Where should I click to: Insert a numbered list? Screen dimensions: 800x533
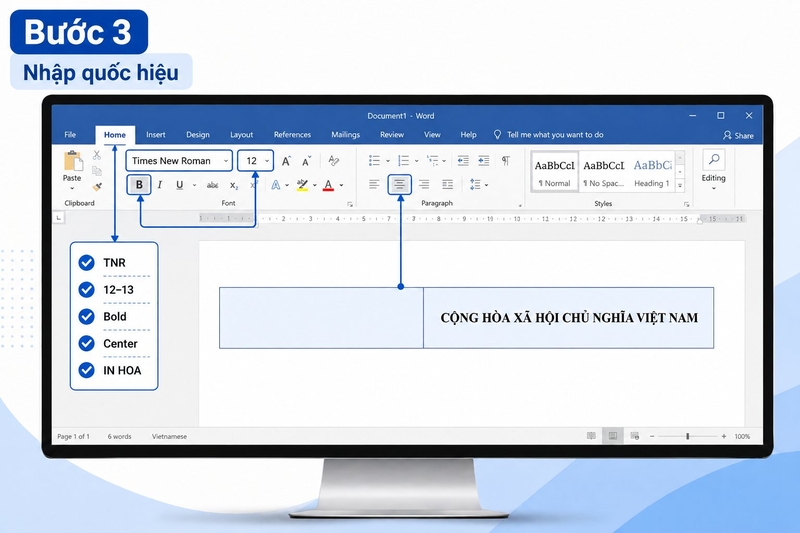(404, 161)
